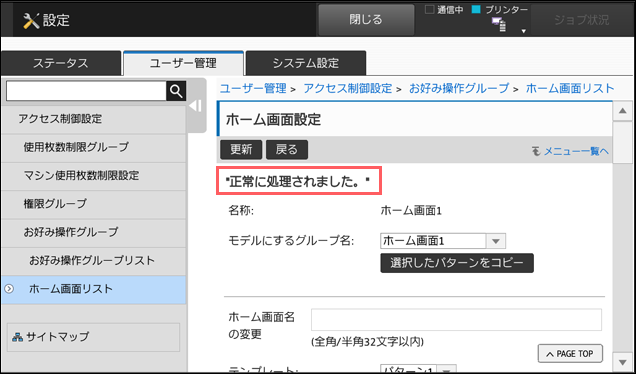Viewport: 636px width, 374px height.
Task: Open the printer status icon dropdown
Action: click(x=524, y=31)
